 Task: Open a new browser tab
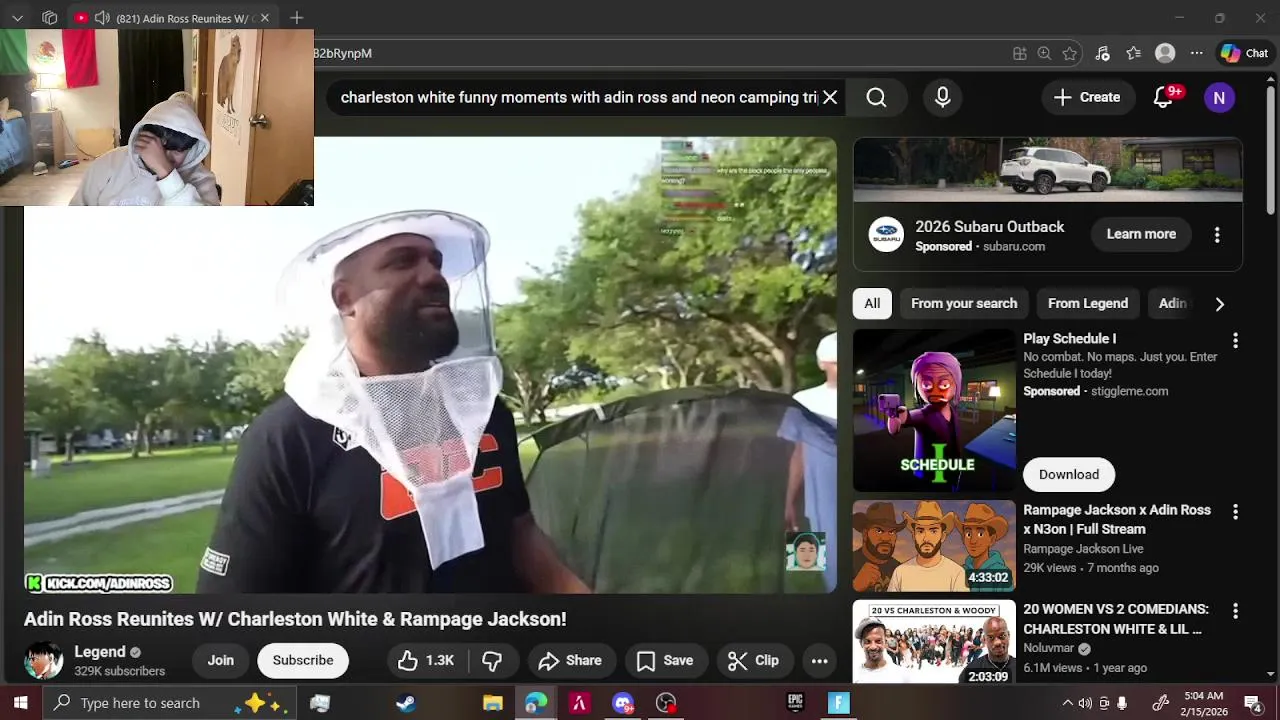point(296,18)
